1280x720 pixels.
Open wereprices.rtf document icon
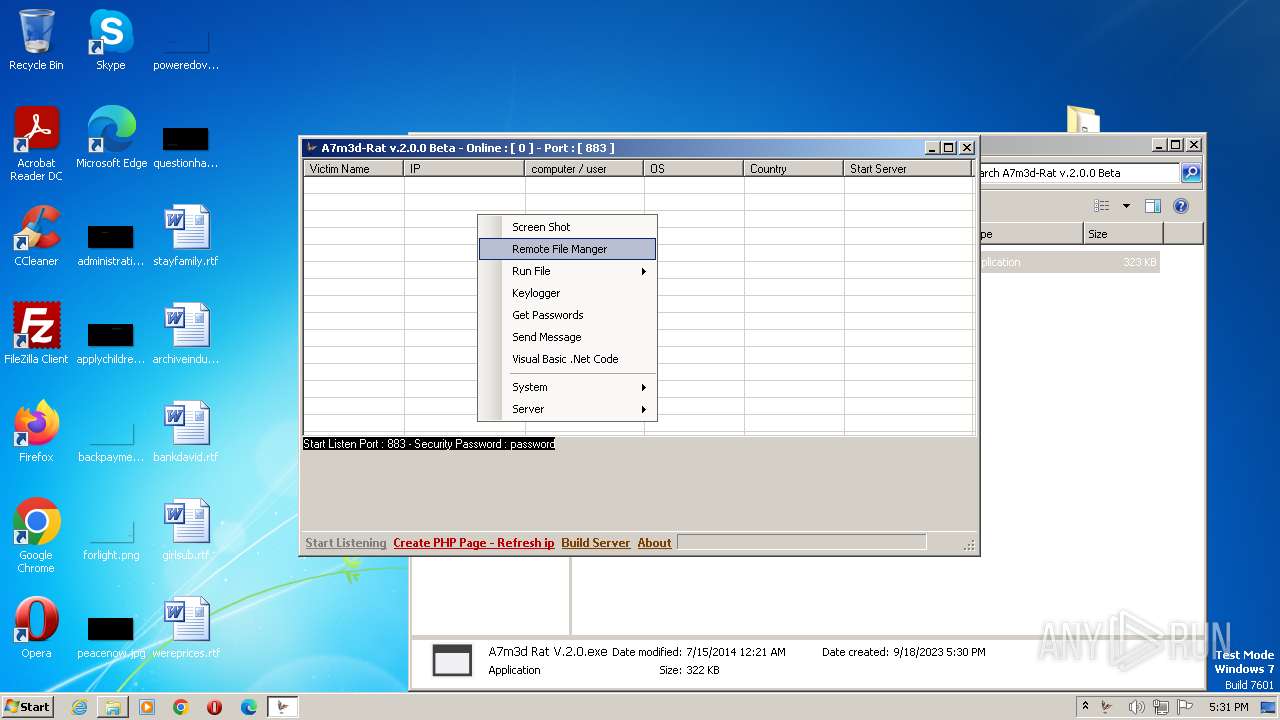click(x=186, y=628)
